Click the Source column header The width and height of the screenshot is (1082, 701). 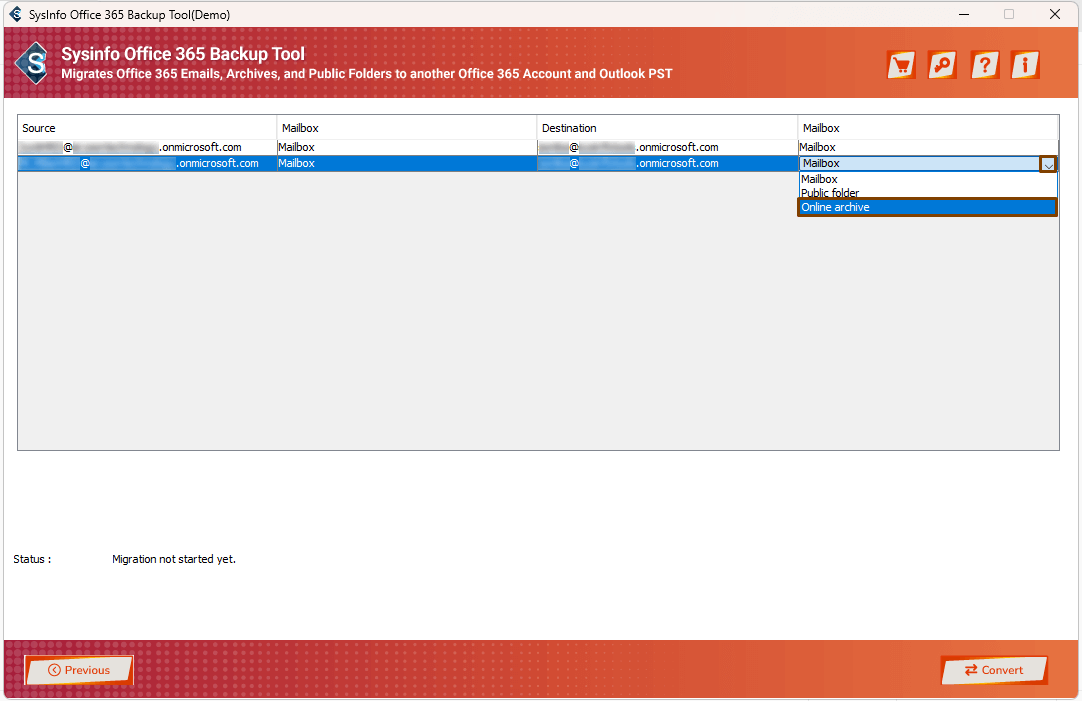point(147,128)
